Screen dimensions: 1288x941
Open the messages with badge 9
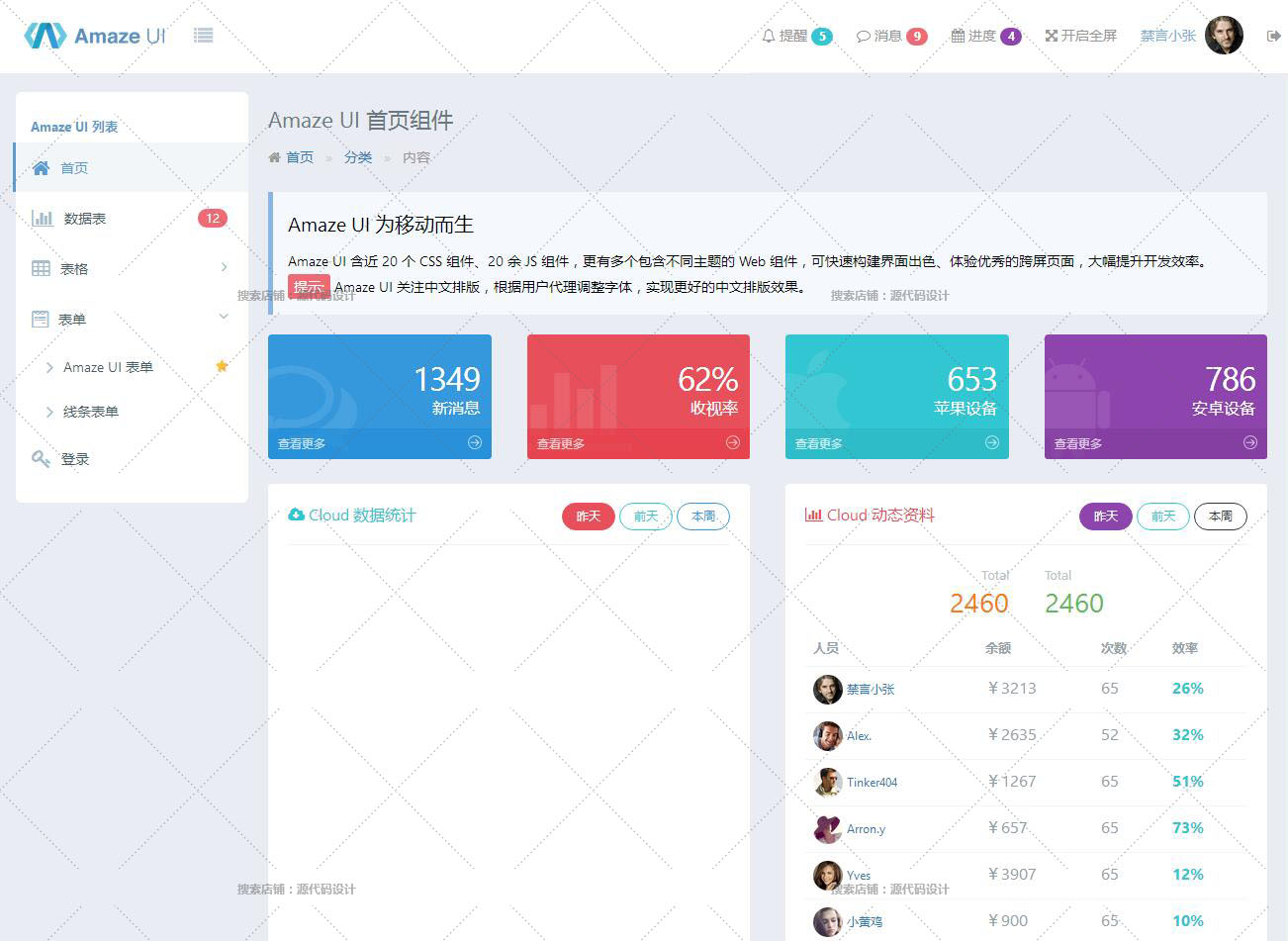click(890, 37)
